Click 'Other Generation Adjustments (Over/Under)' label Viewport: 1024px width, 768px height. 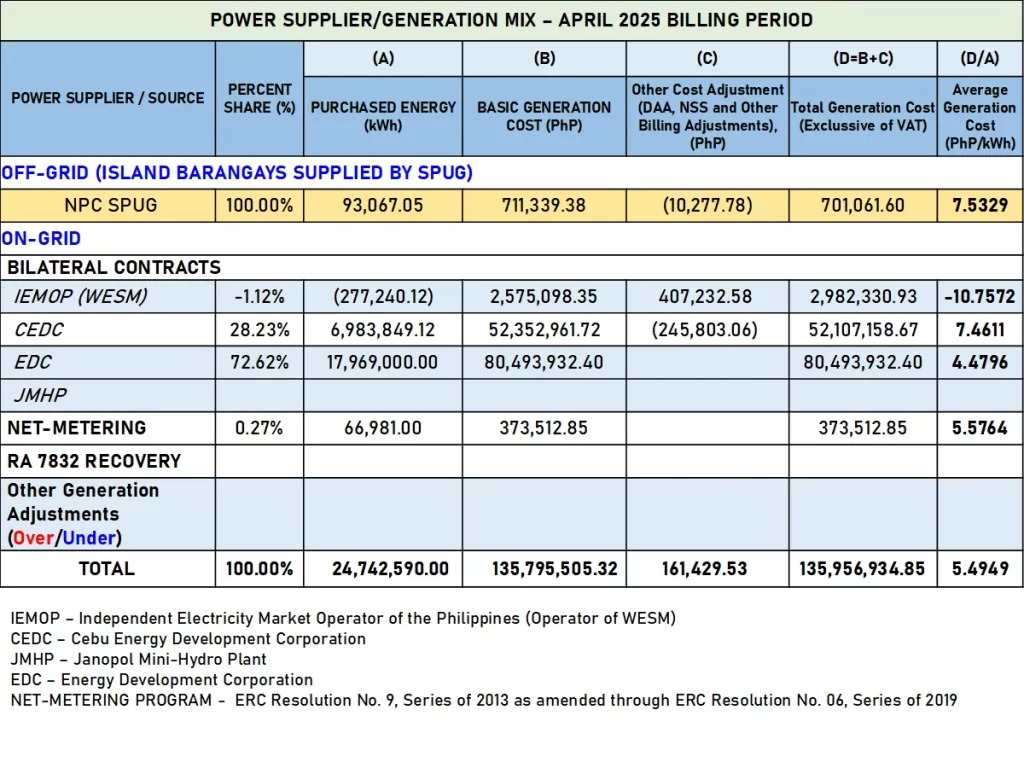pyautogui.click(x=83, y=514)
